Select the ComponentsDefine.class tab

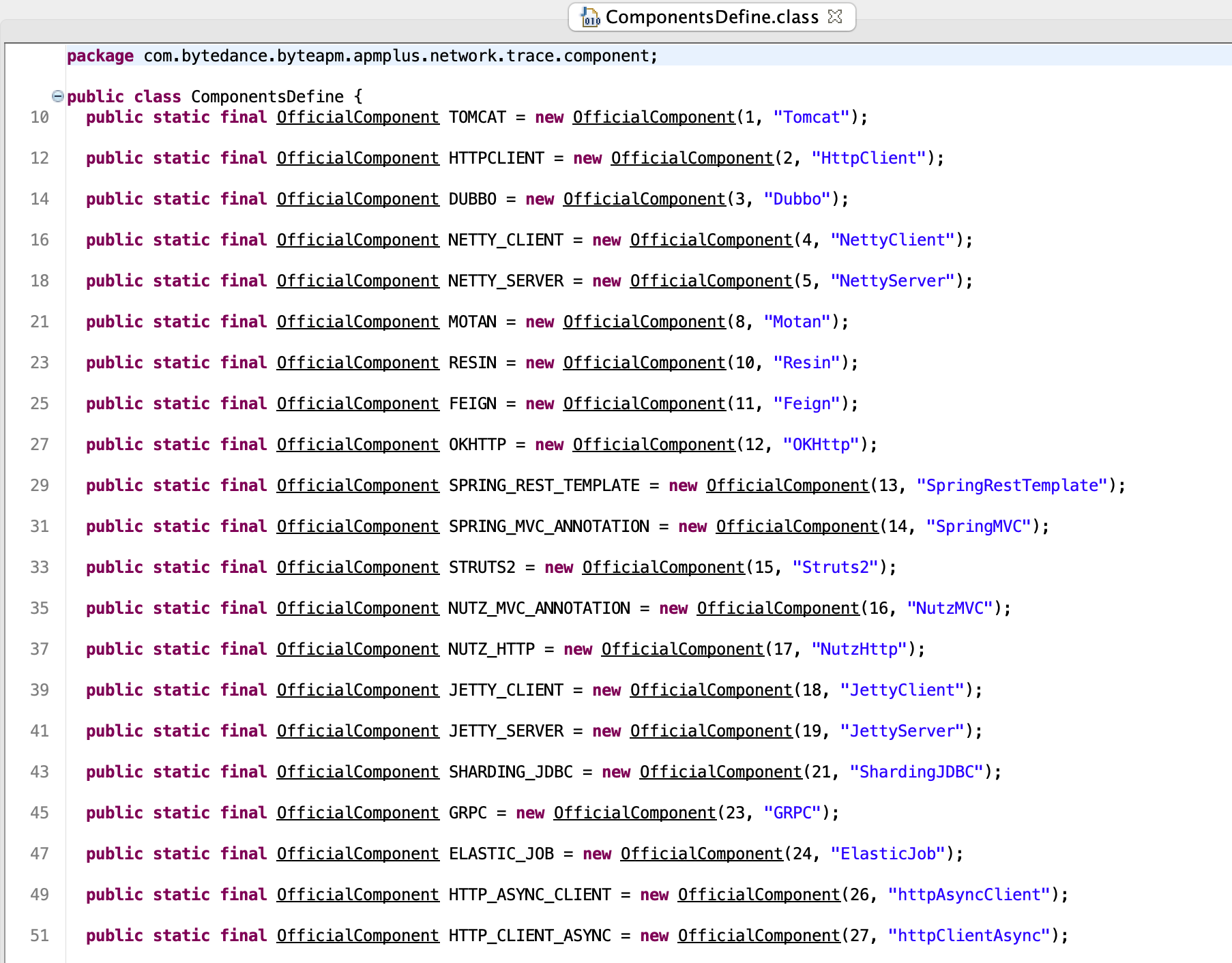[x=711, y=17]
